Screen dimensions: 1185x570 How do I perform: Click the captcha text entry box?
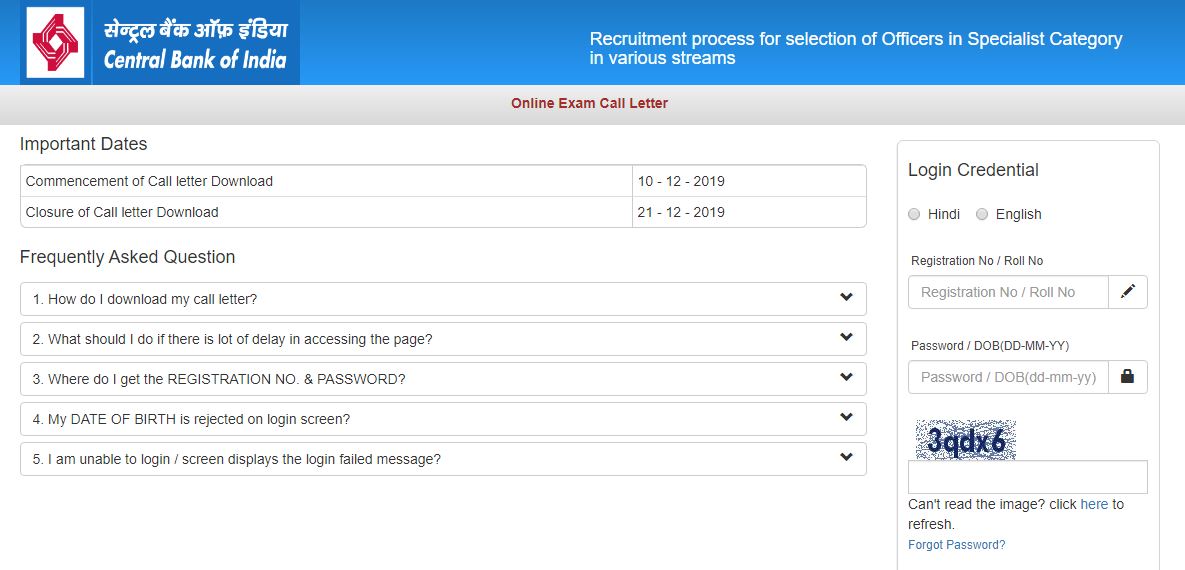(x=1027, y=477)
